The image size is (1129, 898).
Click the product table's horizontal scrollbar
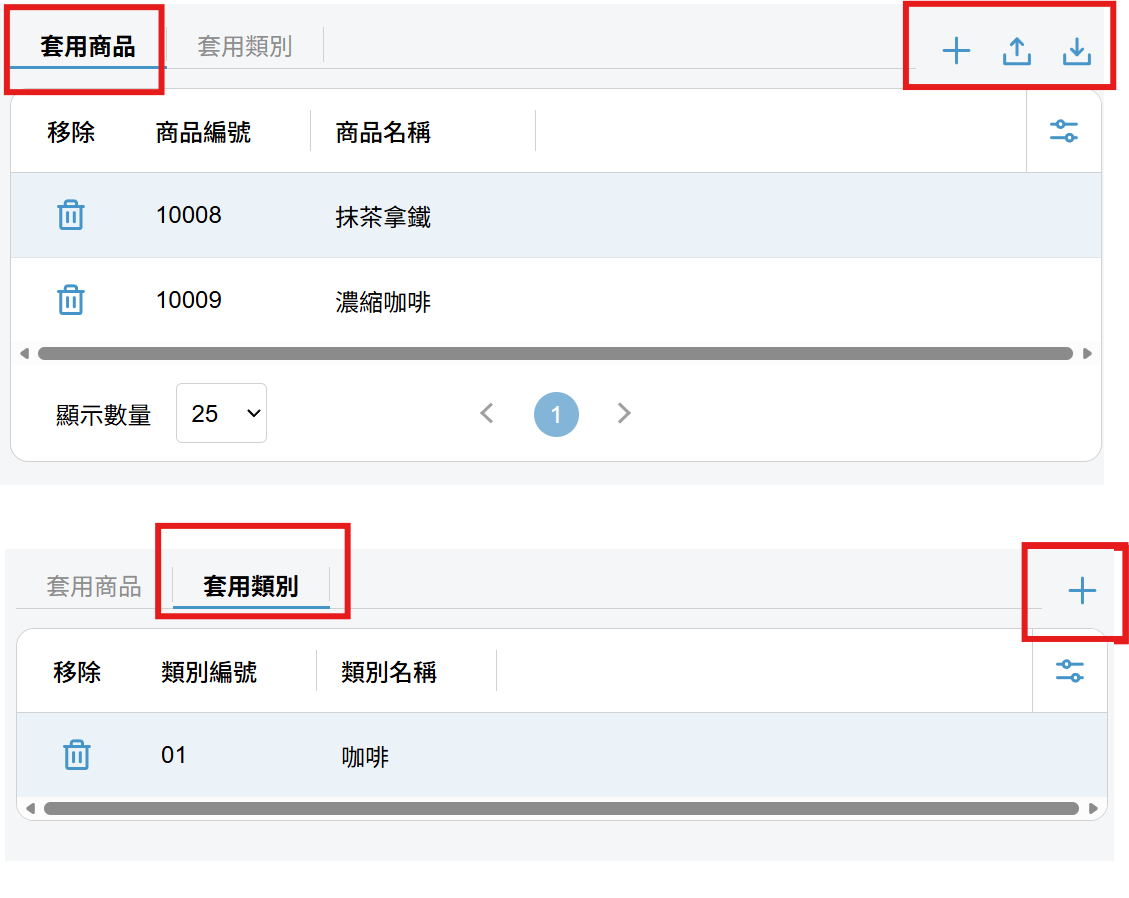tap(555, 353)
